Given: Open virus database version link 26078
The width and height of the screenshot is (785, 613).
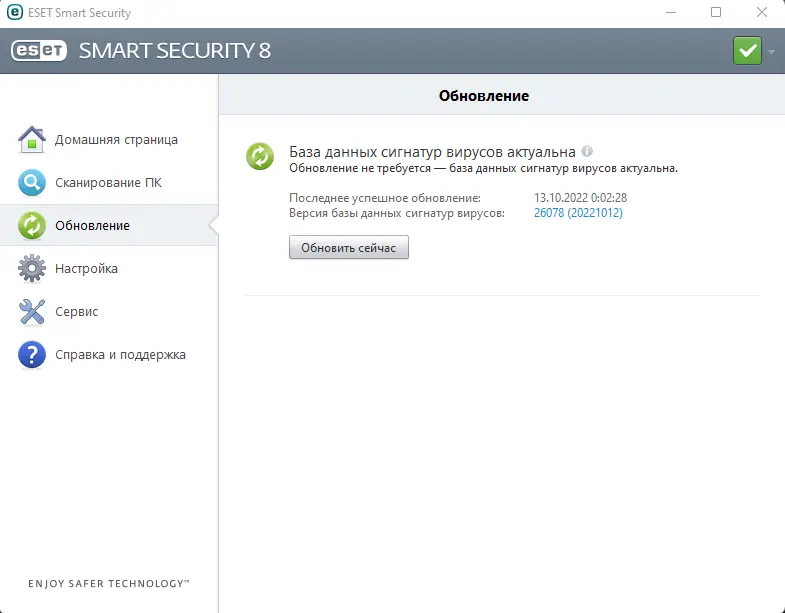Looking at the screenshot, I should pos(578,213).
